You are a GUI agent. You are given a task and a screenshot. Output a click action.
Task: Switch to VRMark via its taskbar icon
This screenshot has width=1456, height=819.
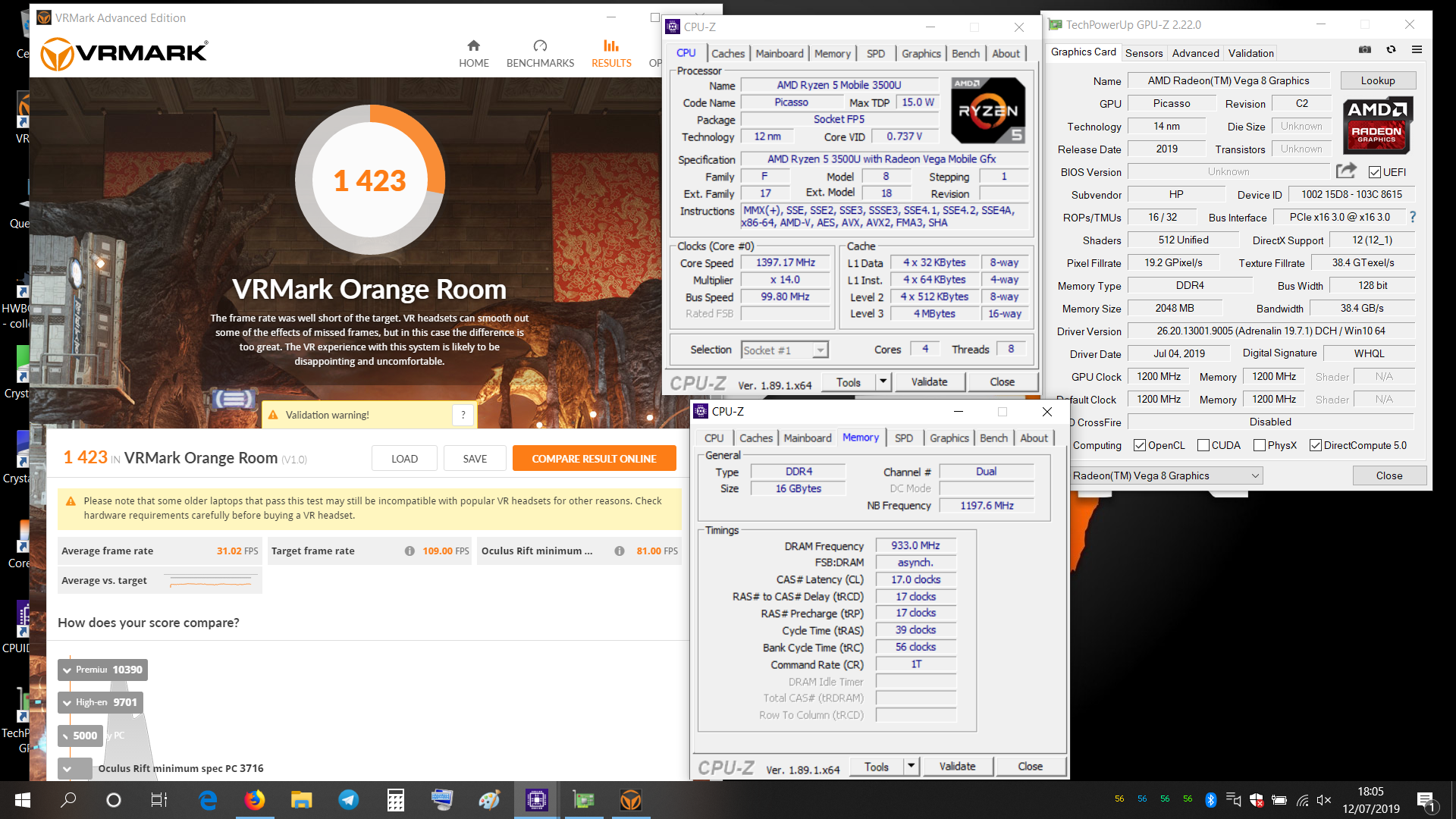click(x=631, y=800)
